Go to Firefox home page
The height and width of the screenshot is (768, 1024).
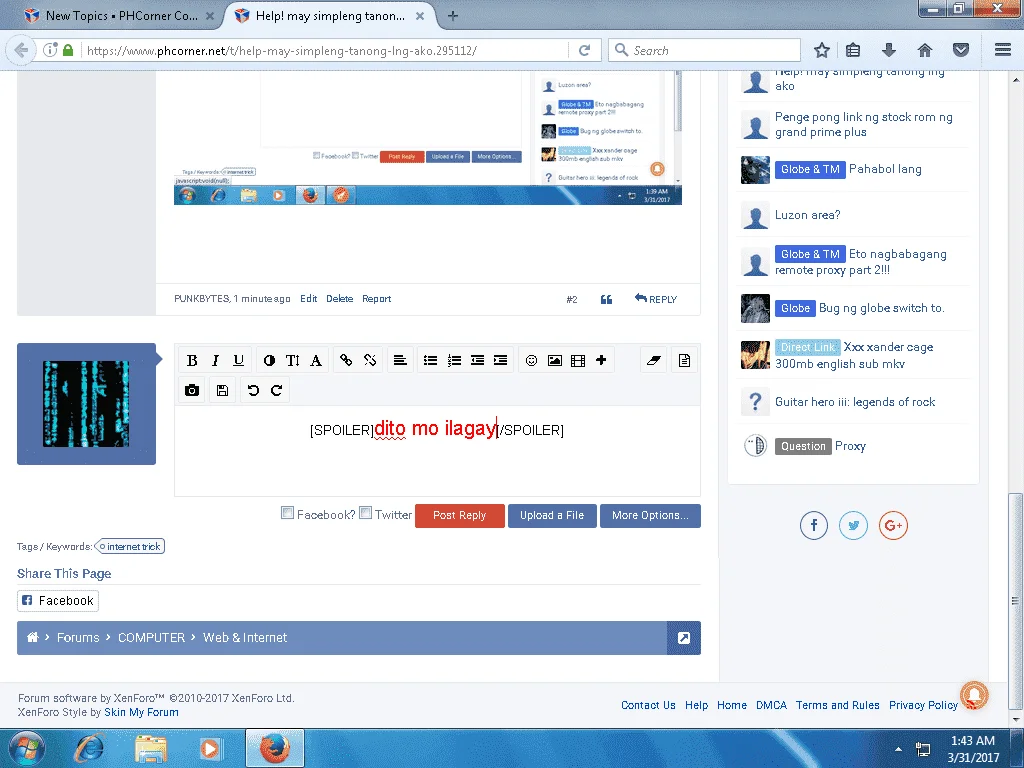(x=925, y=50)
